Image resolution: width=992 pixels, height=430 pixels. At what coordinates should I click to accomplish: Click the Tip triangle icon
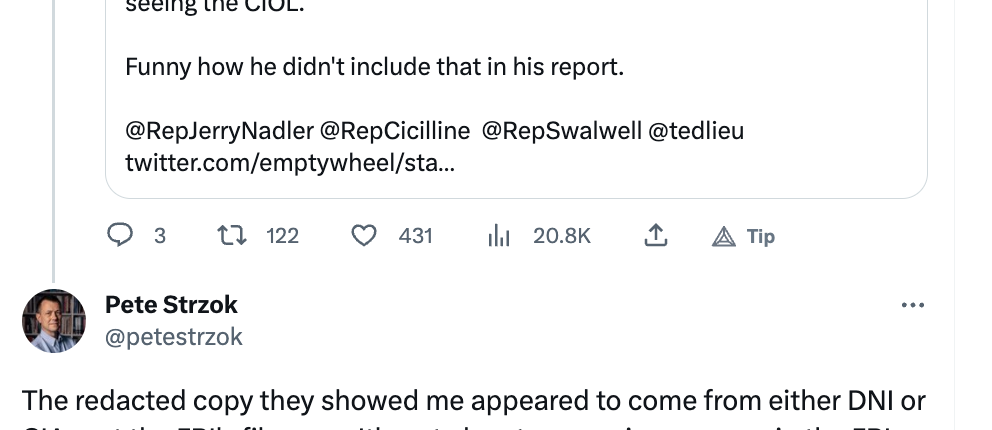[723, 236]
